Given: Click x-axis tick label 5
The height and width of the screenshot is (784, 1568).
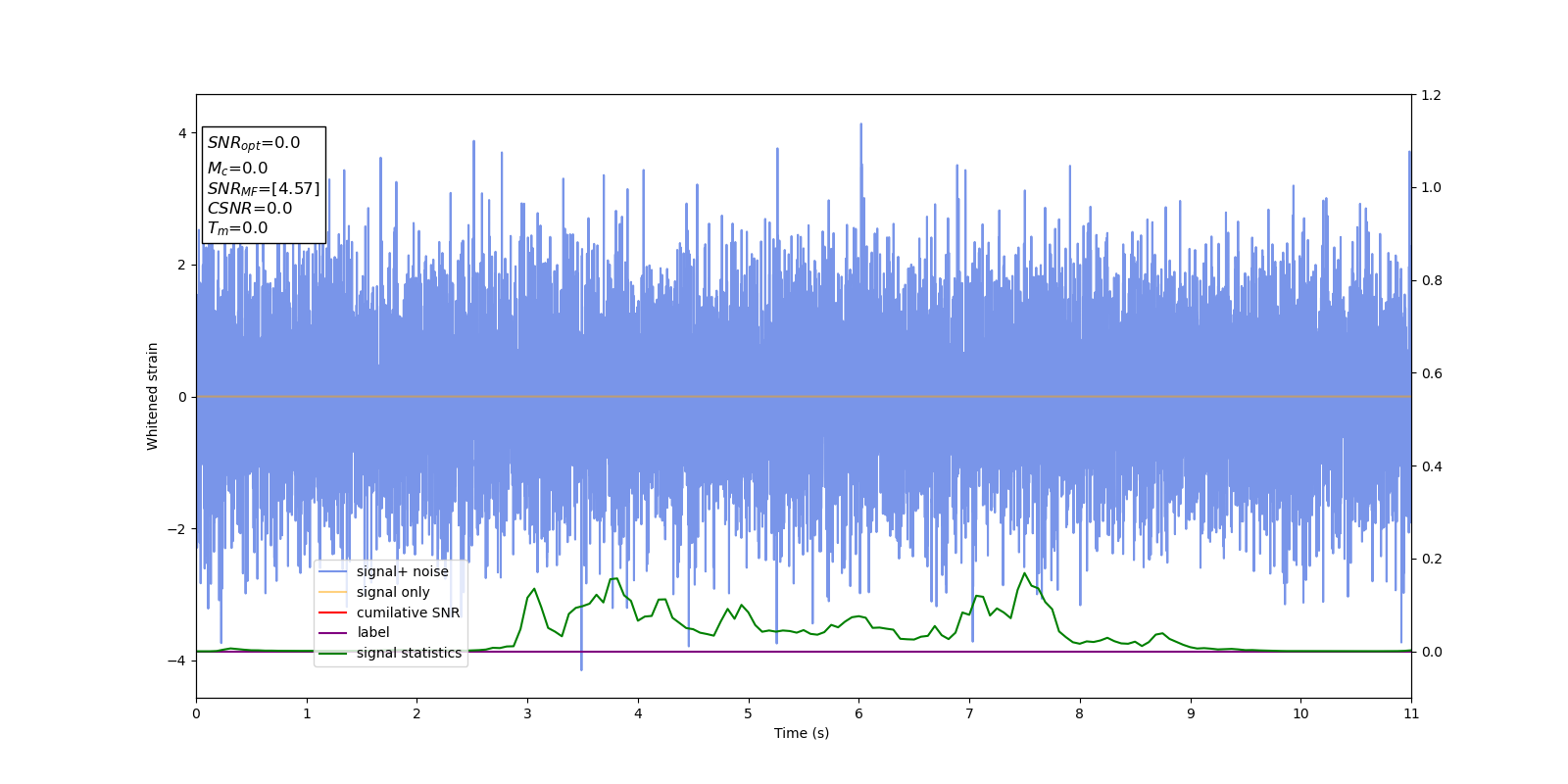Looking at the screenshot, I should click(749, 713).
